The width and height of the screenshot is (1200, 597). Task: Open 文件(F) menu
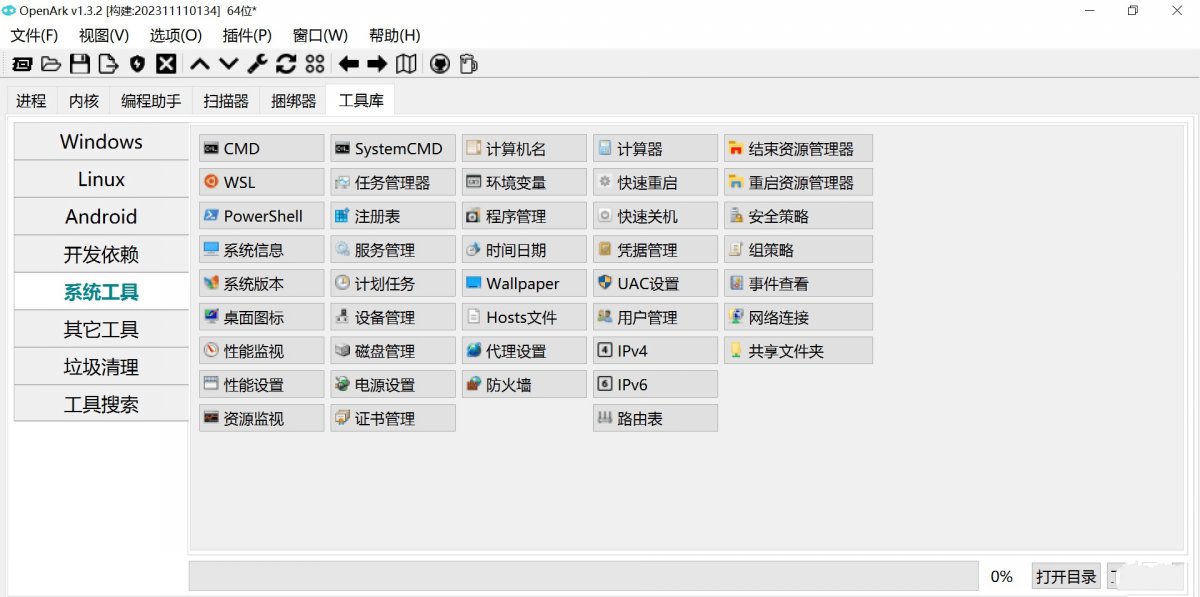tap(34, 35)
